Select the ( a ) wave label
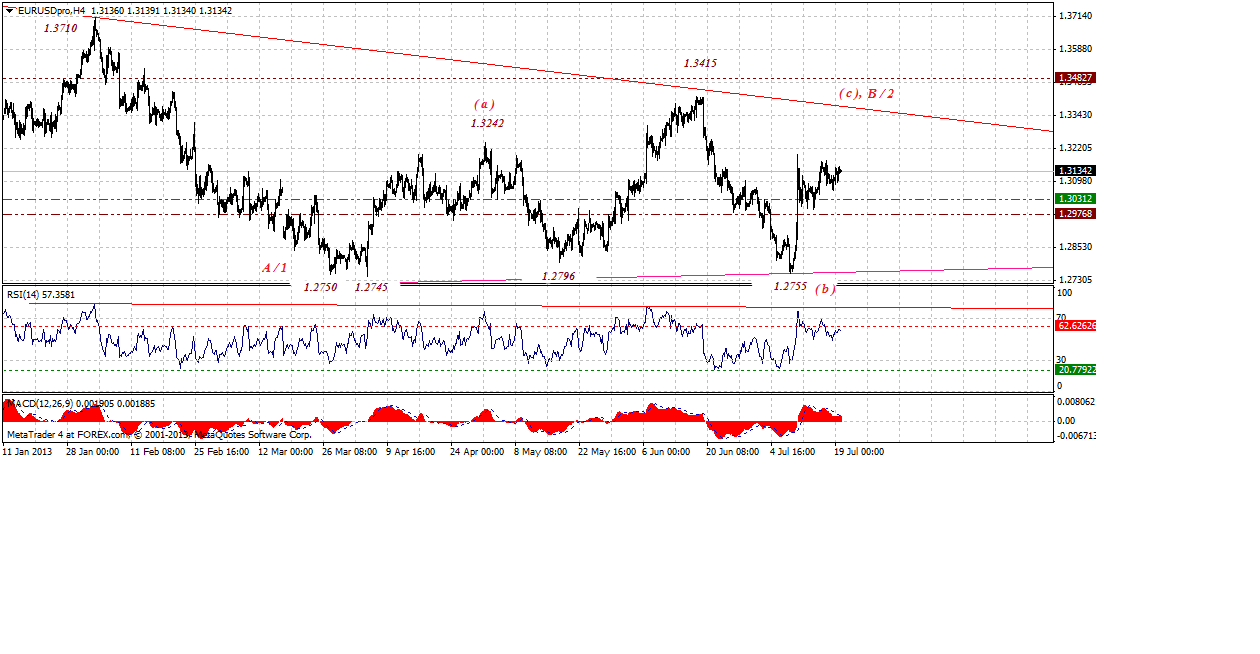Image resolution: width=1260 pixels, height=654 pixels. (484, 104)
